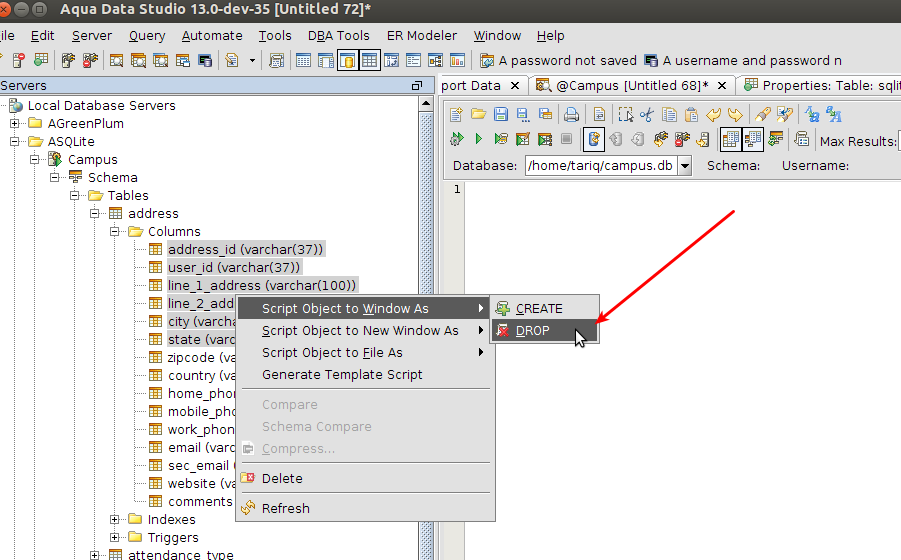Click the Database path input field
Screen dimensions: 901x560
click(601, 166)
